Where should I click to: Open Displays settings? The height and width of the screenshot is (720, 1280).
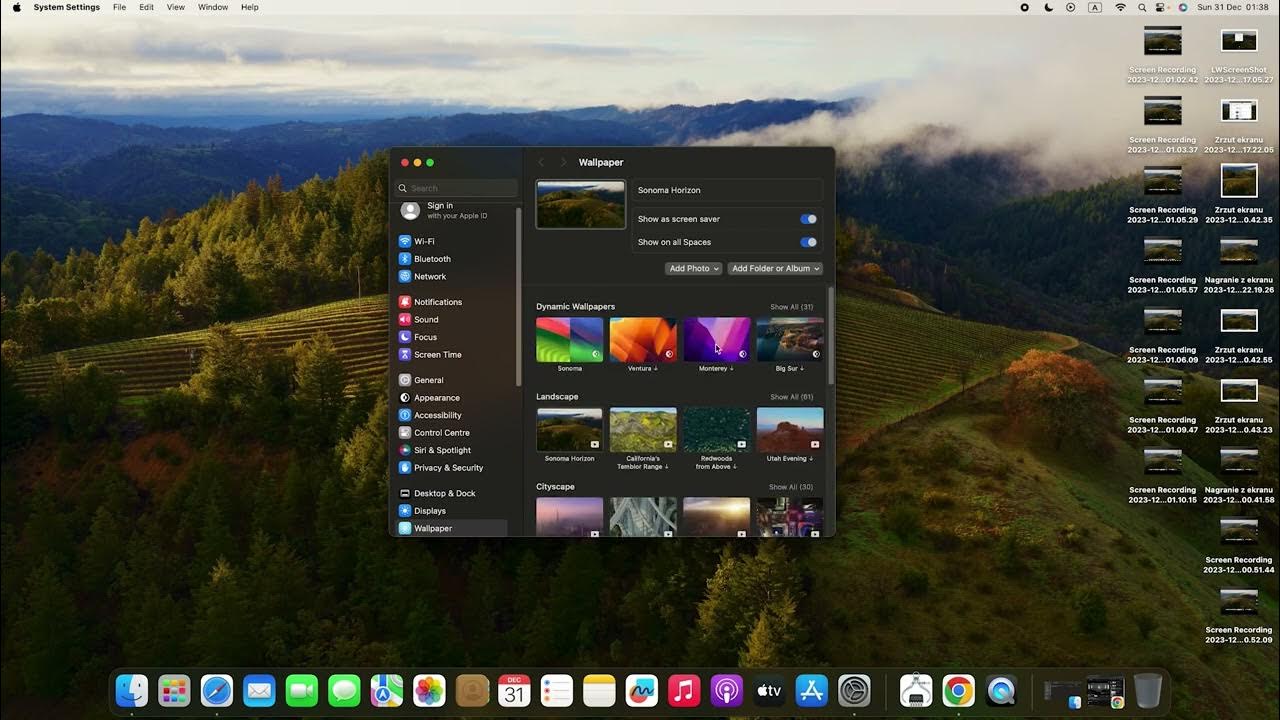(x=428, y=510)
